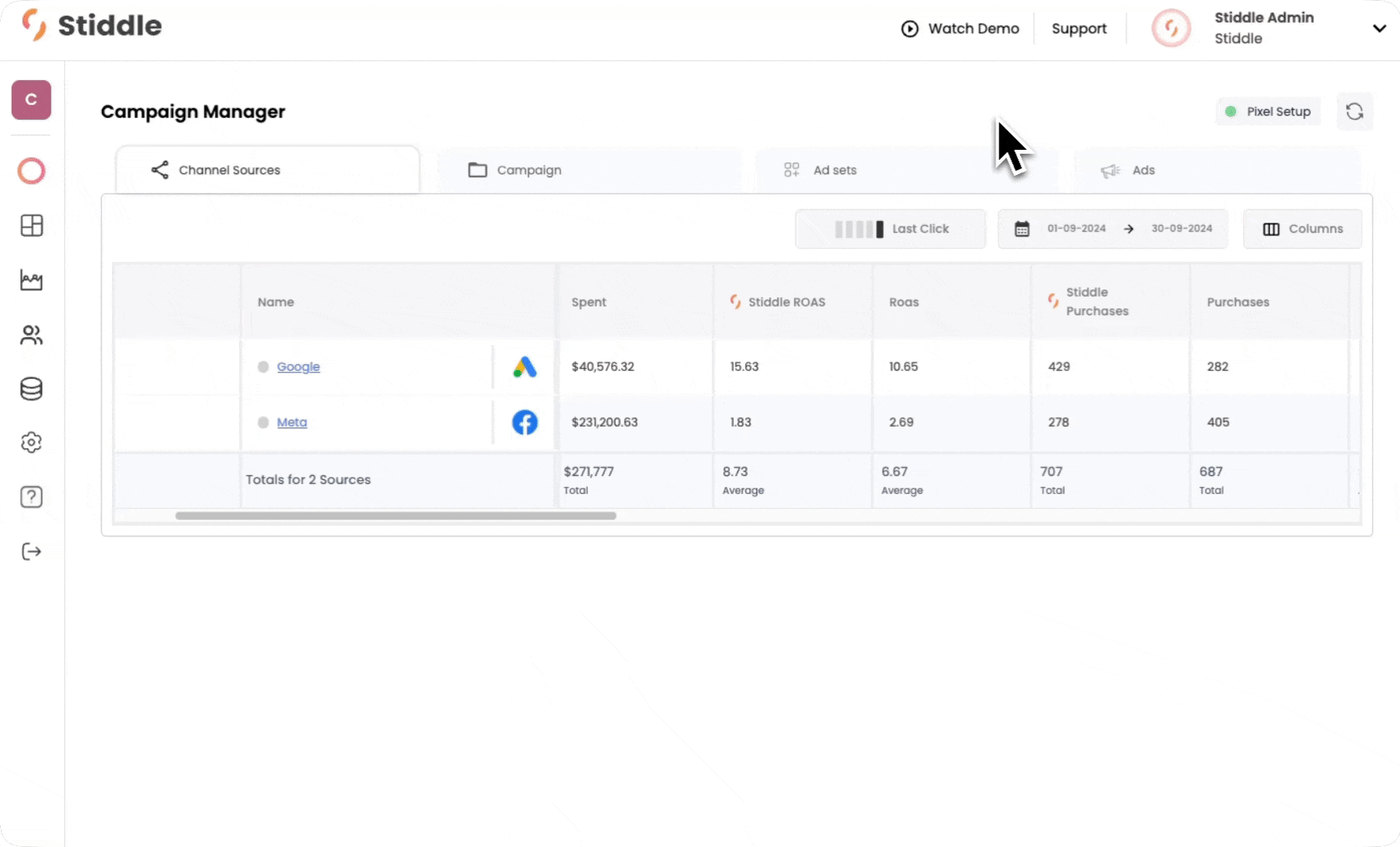Switch to the Campaign tab
Viewport: 1400px width, 847px height.
click(589, 170)
